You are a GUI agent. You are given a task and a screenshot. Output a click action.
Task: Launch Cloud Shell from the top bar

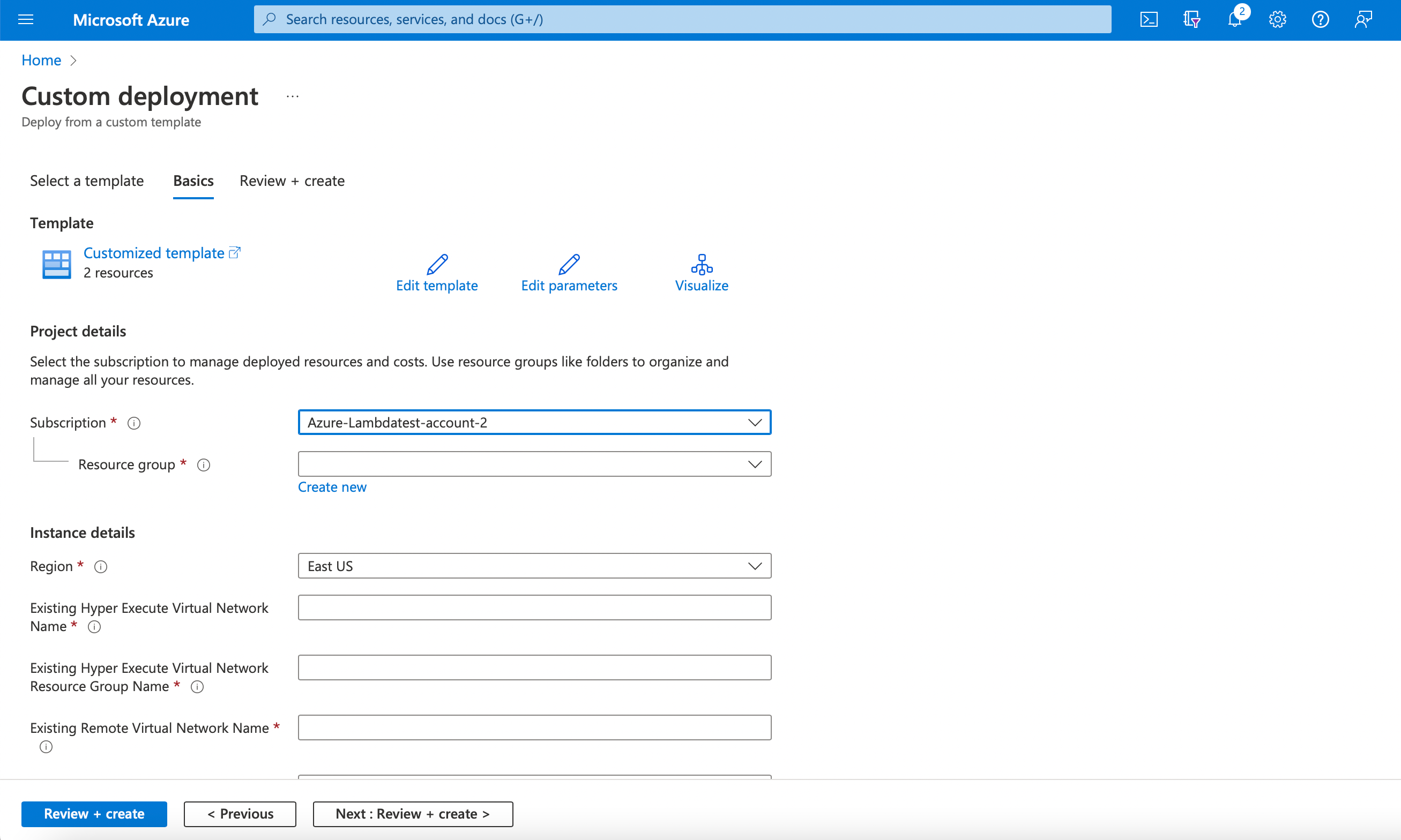[1149, 20]
